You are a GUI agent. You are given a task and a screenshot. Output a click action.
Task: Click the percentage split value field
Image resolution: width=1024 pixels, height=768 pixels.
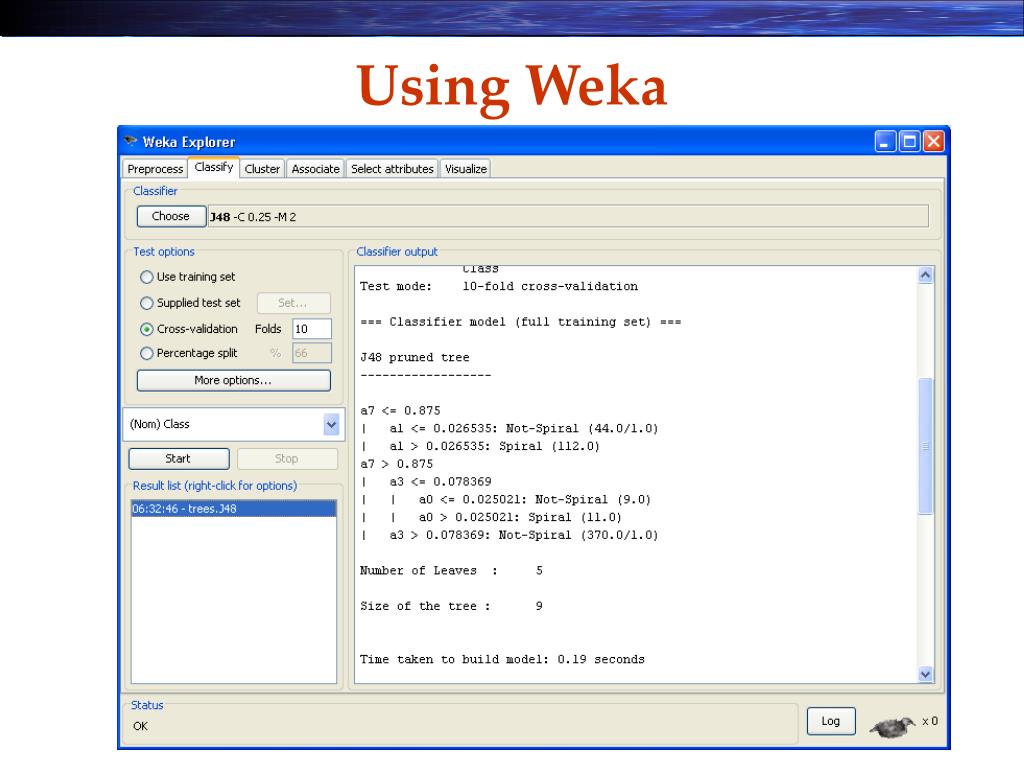312,353
